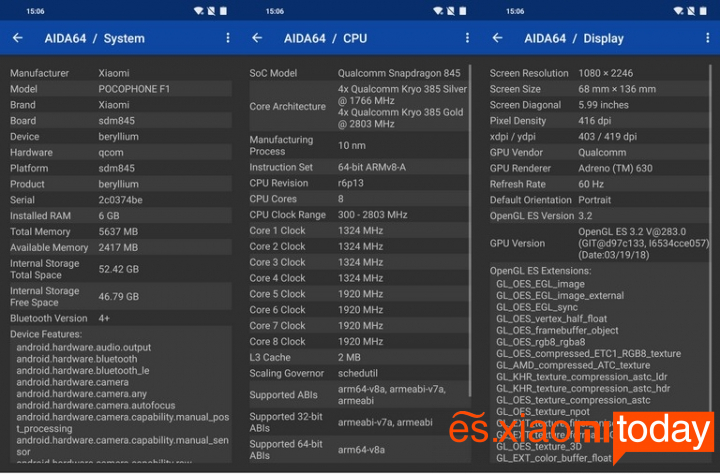Select the CPU Cores 8 row
The width and height of the screenshot is (720, 474).
coord(359,199)
